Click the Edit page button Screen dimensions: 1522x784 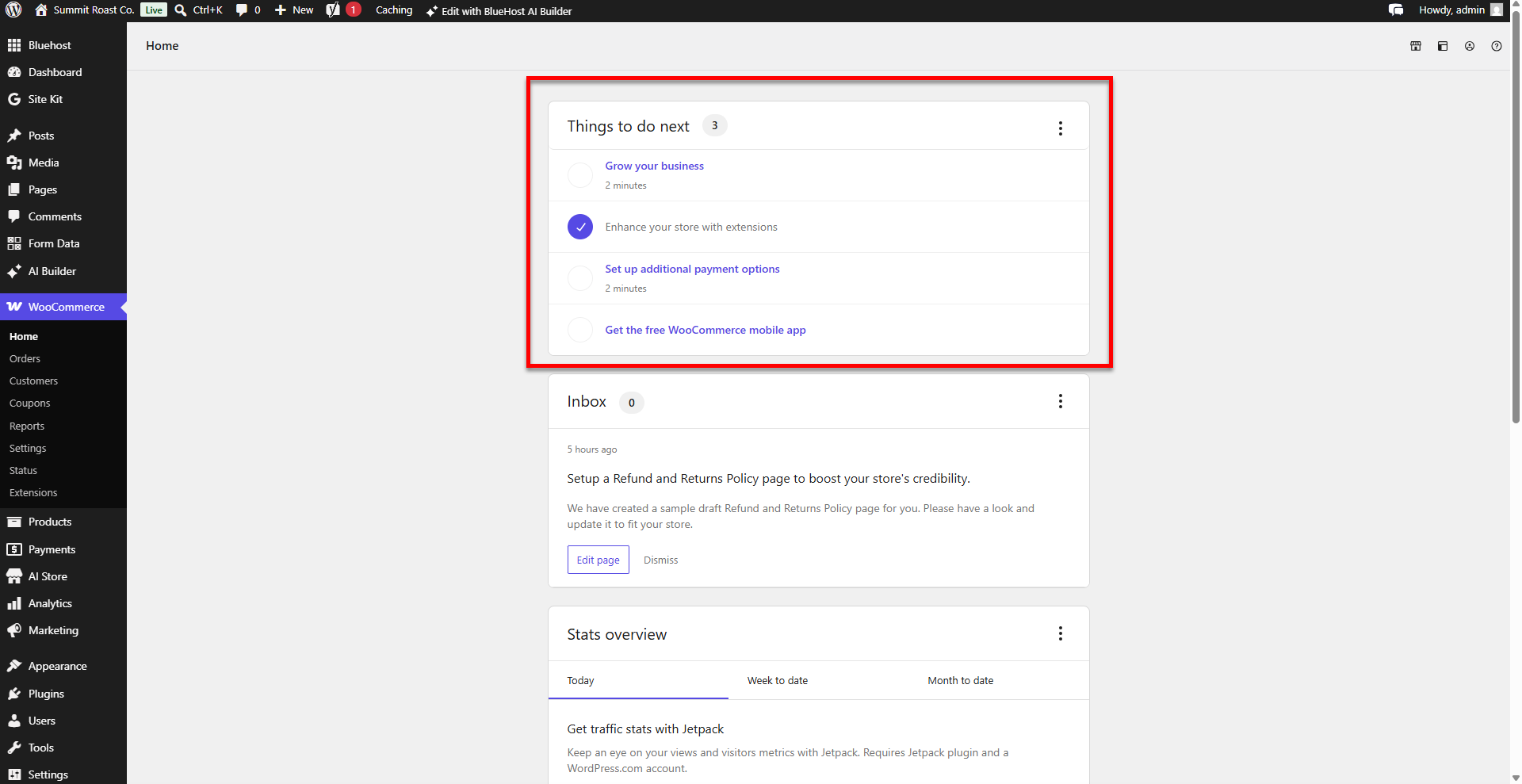(598, 560)
